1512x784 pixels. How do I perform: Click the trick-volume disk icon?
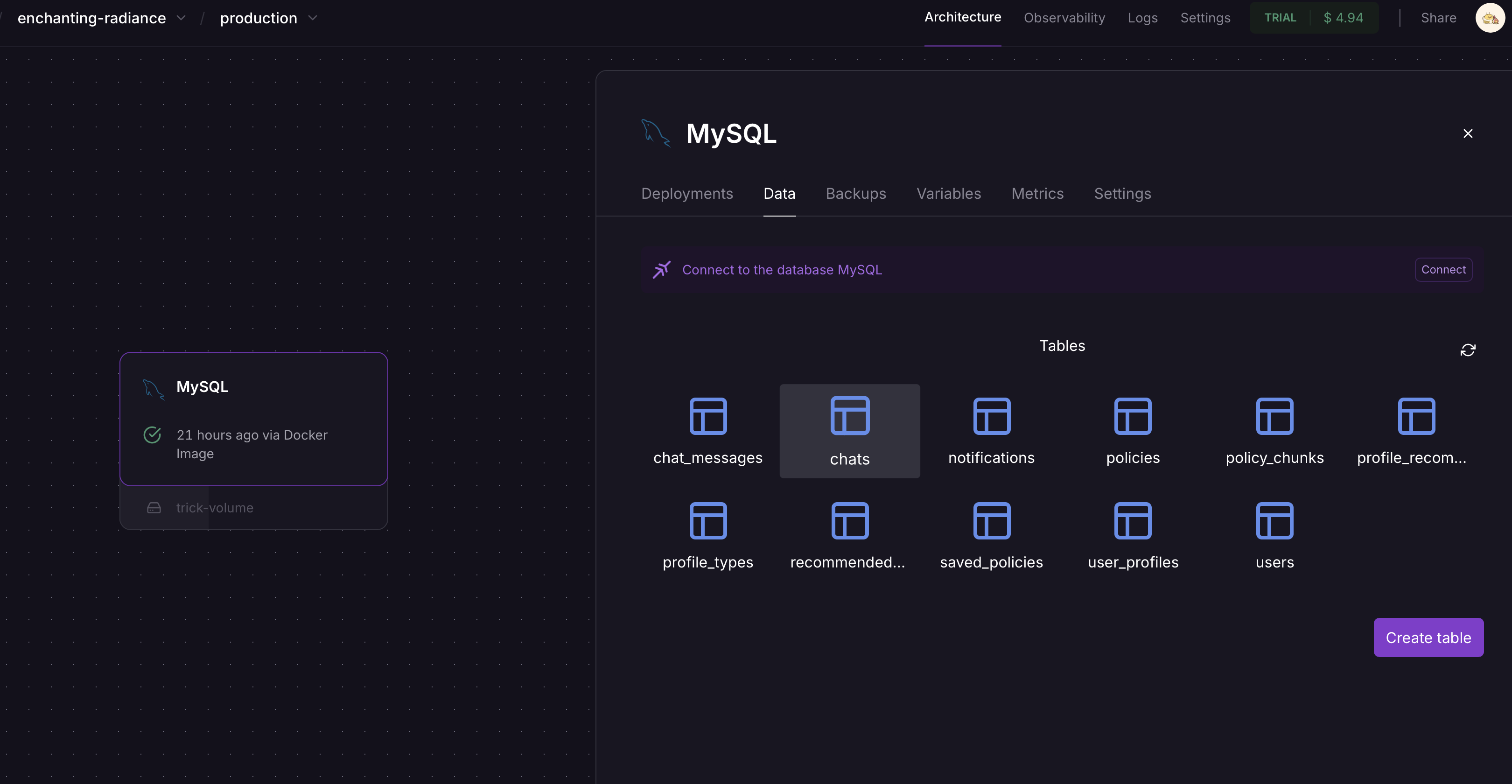click(x=154, y=508)
